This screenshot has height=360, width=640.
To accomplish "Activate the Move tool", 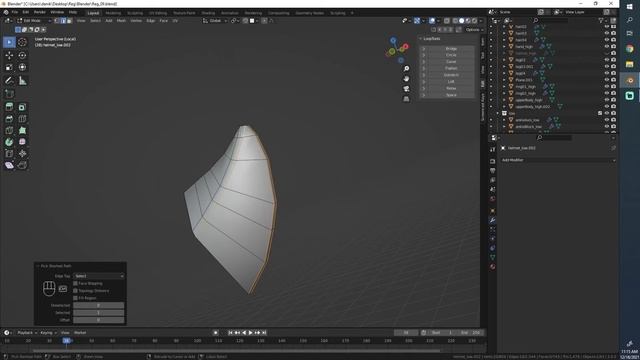I will 9,56.
